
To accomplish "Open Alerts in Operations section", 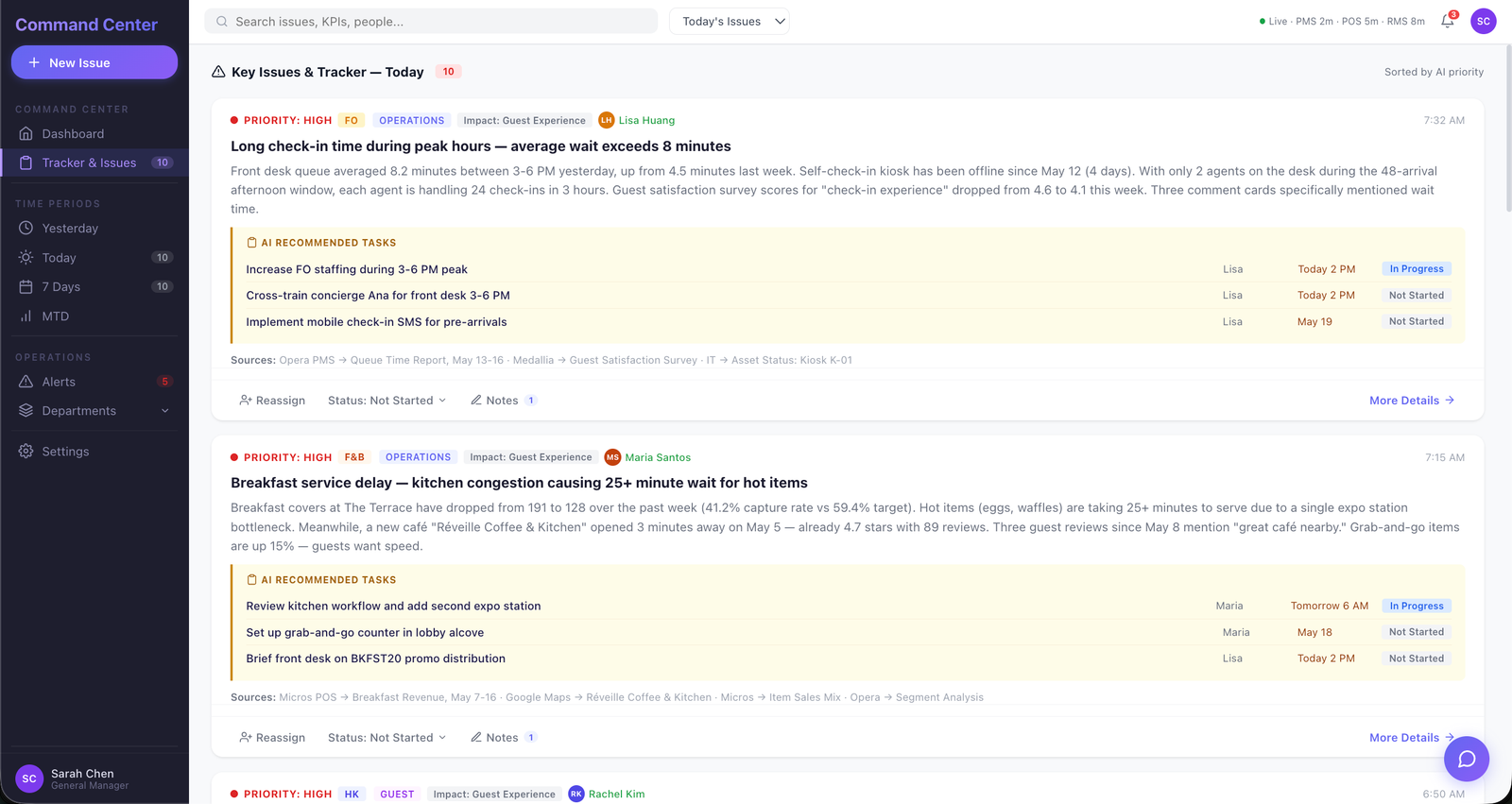I will [94, 382].
